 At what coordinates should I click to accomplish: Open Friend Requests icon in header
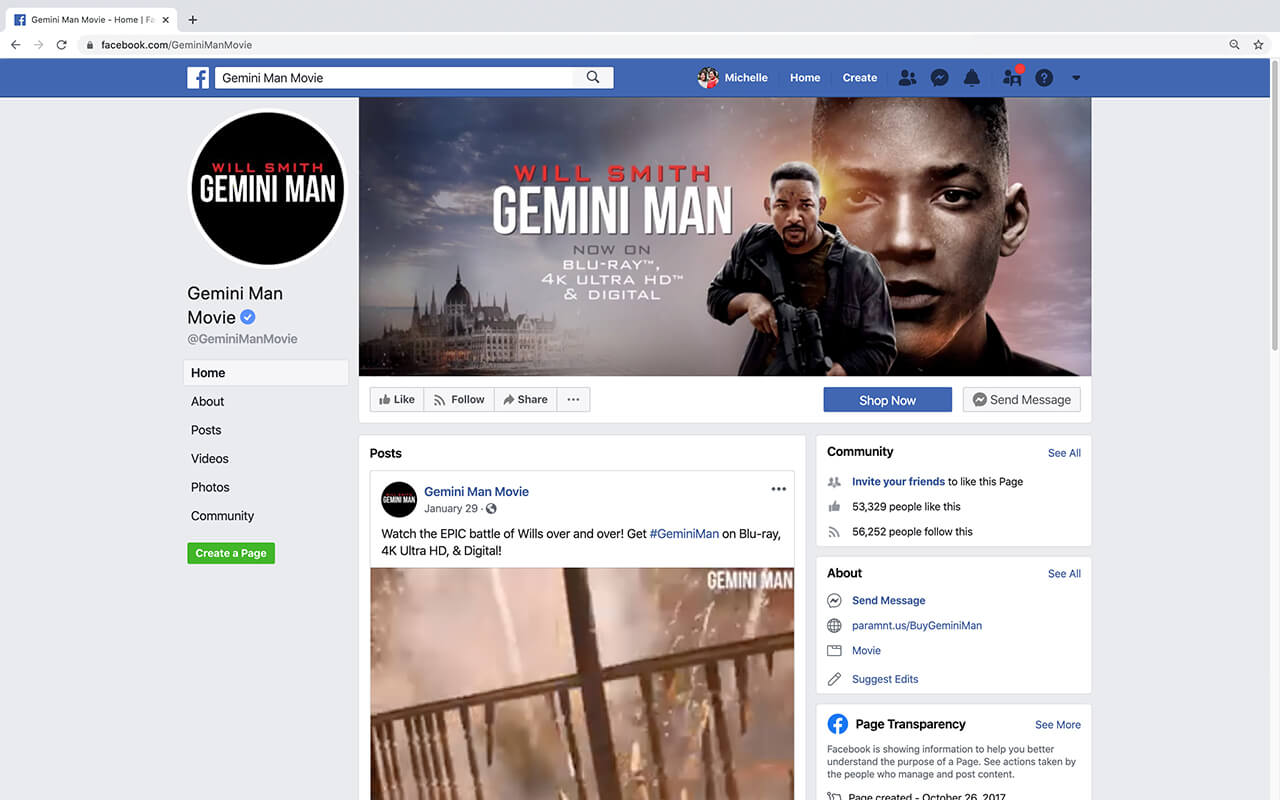coord(907,77)
